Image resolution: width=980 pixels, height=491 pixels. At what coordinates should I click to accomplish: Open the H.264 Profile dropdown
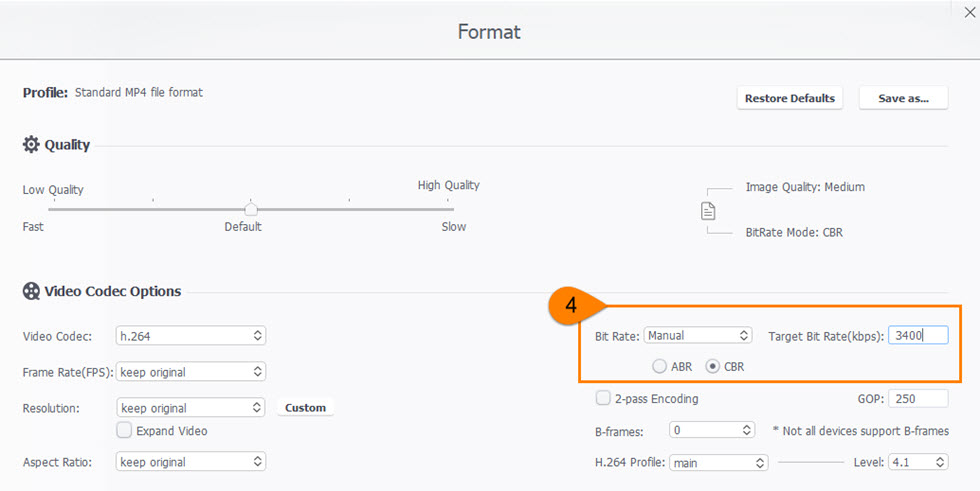tap(718, 463)
